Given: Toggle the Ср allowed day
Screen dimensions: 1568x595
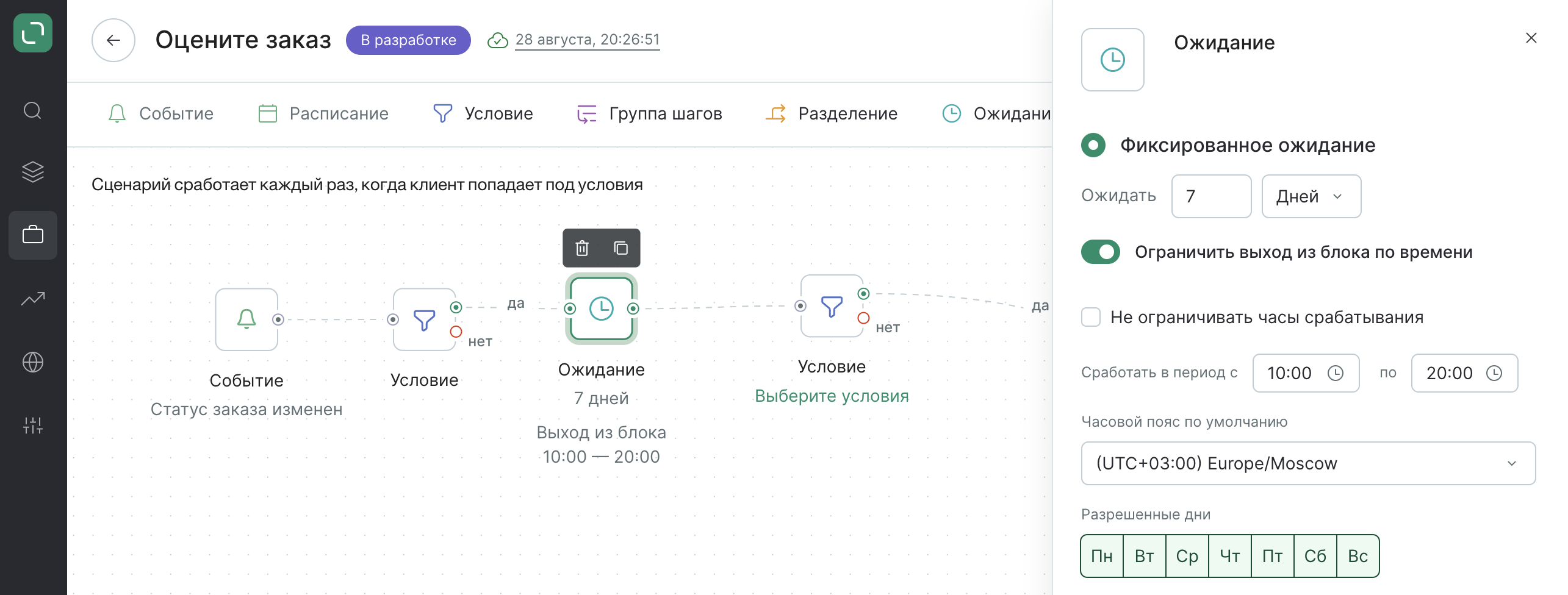Looking at the screenshot, I should (1187, 556).
